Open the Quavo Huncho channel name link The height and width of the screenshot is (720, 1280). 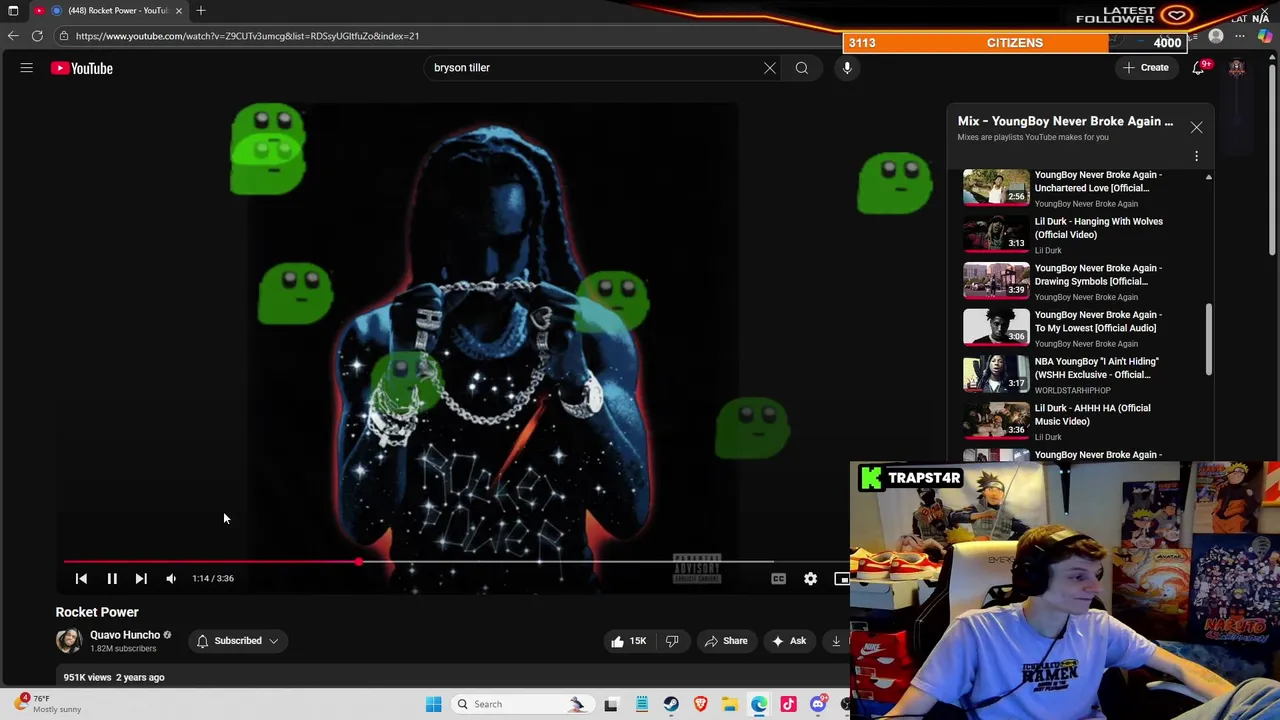(125, 635)
